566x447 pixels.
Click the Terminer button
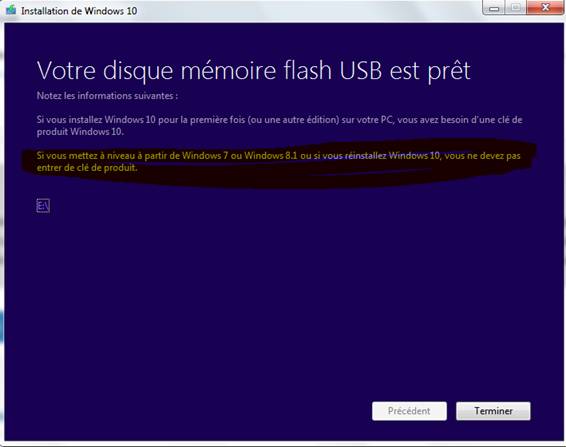click(x=493, y=411)
